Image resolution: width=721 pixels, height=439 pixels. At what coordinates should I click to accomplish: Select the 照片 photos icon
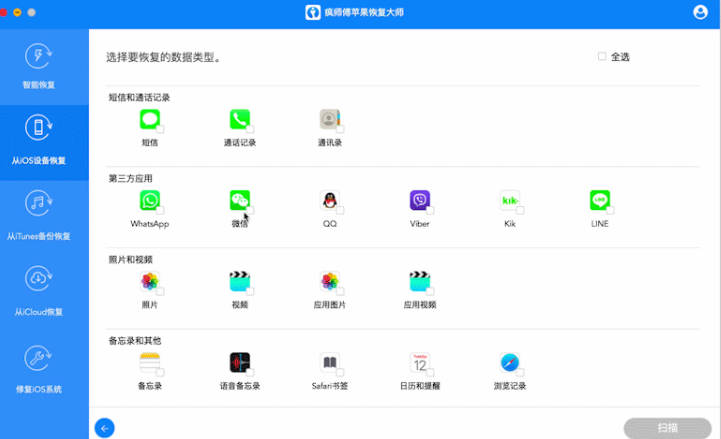(150, 281)
